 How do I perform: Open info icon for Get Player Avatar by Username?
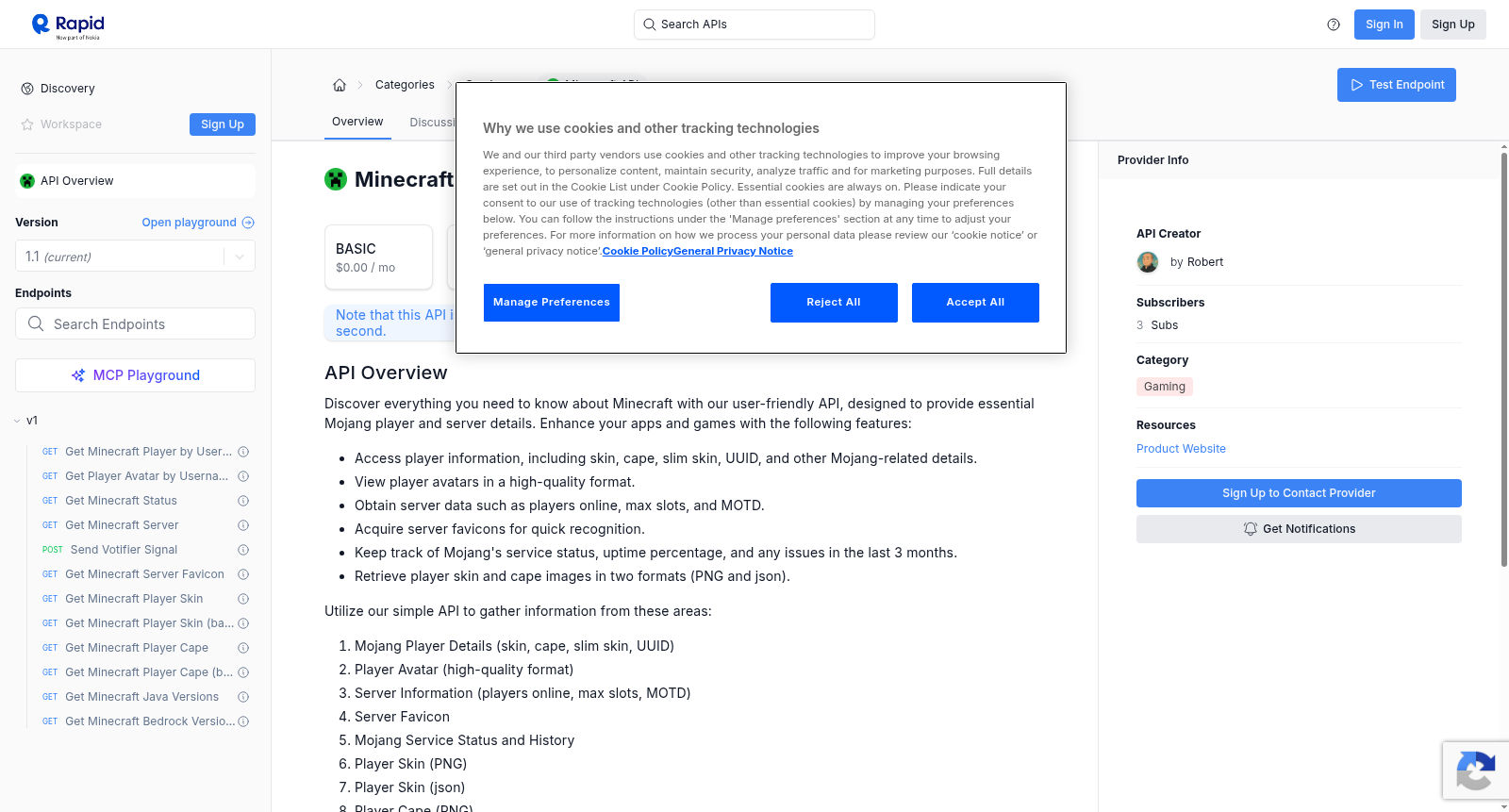click(x=243, y=476)
